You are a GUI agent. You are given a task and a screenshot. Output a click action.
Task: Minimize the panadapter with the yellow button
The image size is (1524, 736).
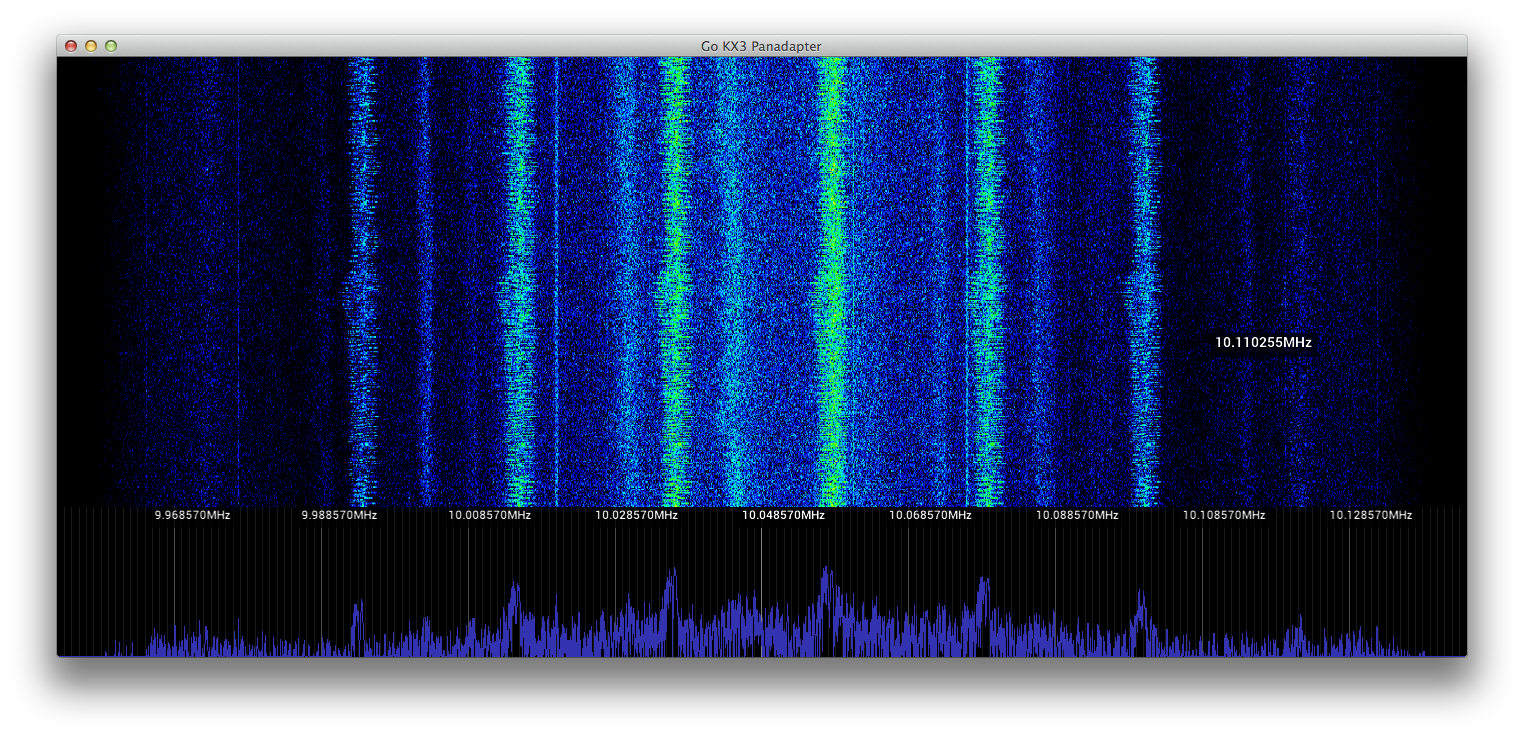tap(91, 46)
